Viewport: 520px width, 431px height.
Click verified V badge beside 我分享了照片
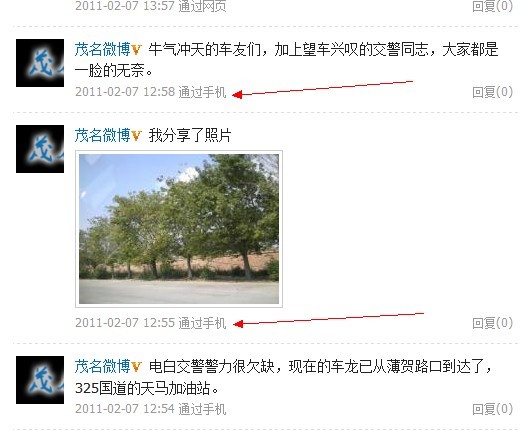136,136
